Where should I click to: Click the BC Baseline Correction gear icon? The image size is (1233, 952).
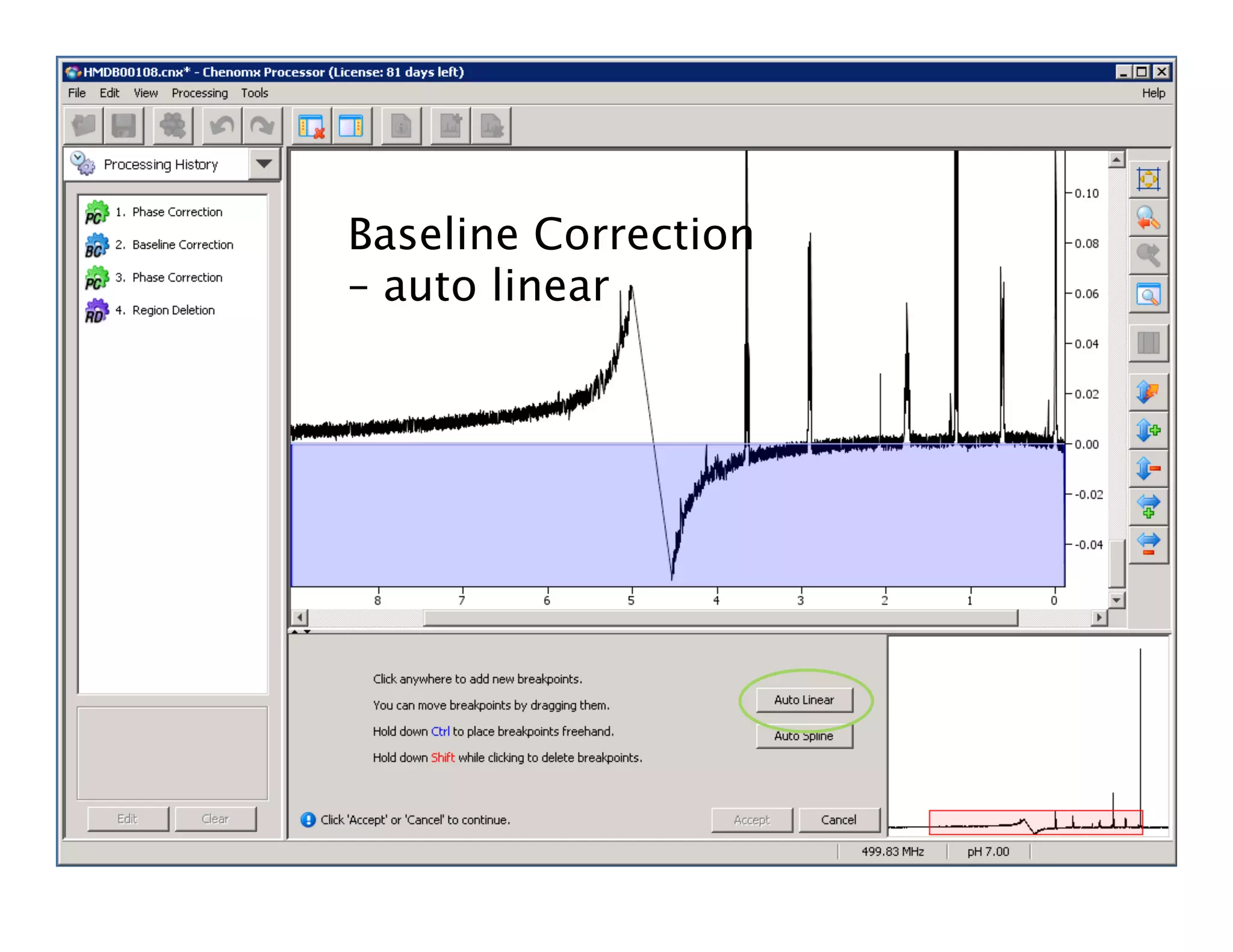click(96, 246)
